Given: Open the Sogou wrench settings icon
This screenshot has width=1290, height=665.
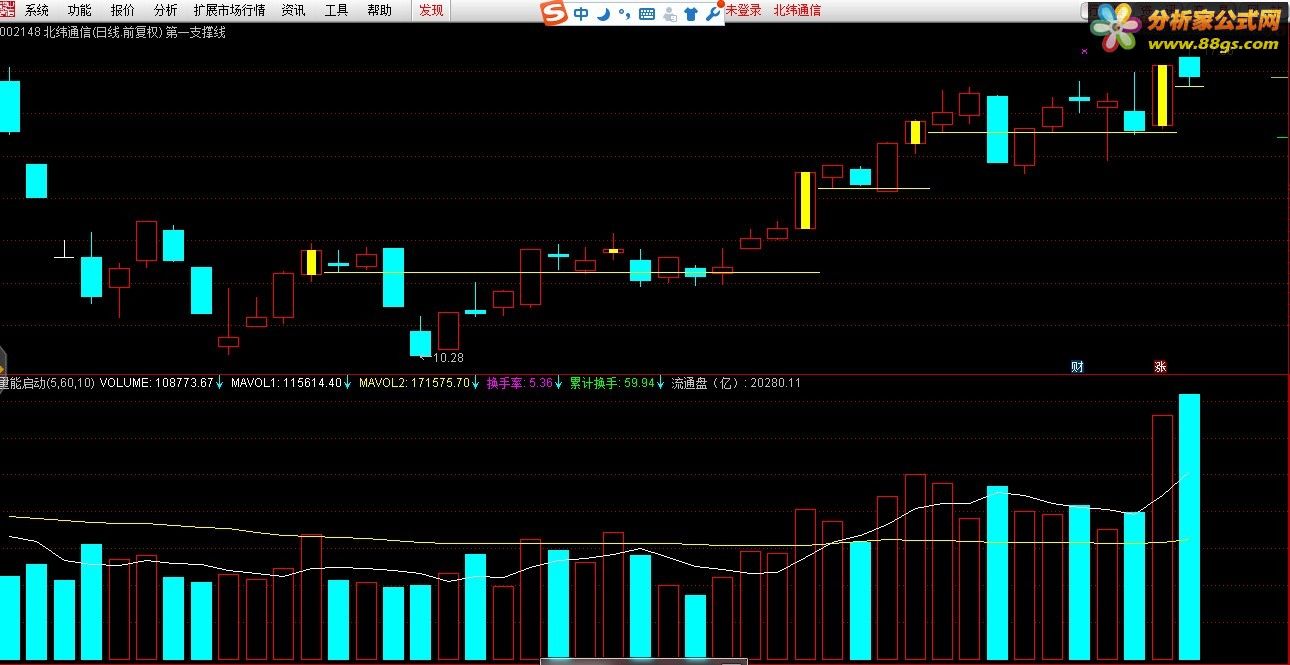Looking at the screenshot, I should (713, 14).
